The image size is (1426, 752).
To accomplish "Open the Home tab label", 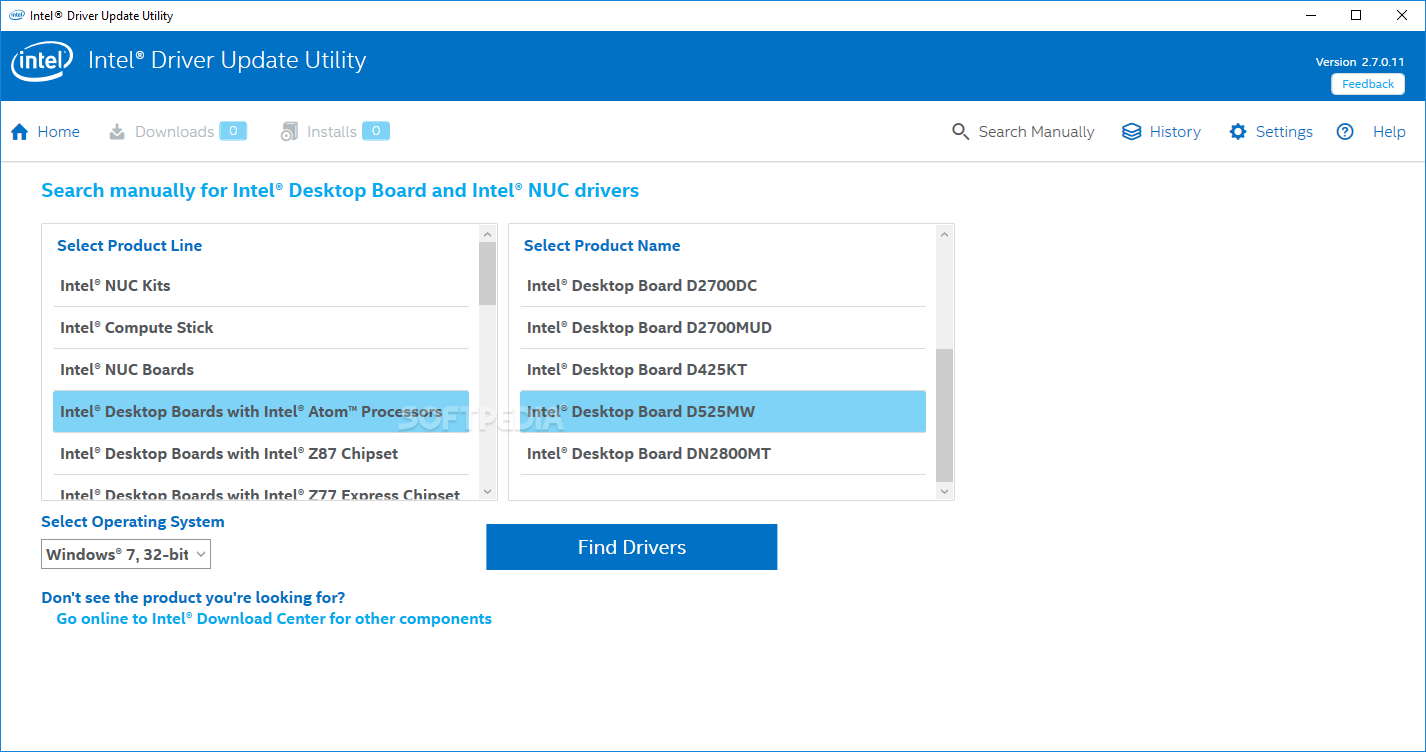I will point(59,132).
